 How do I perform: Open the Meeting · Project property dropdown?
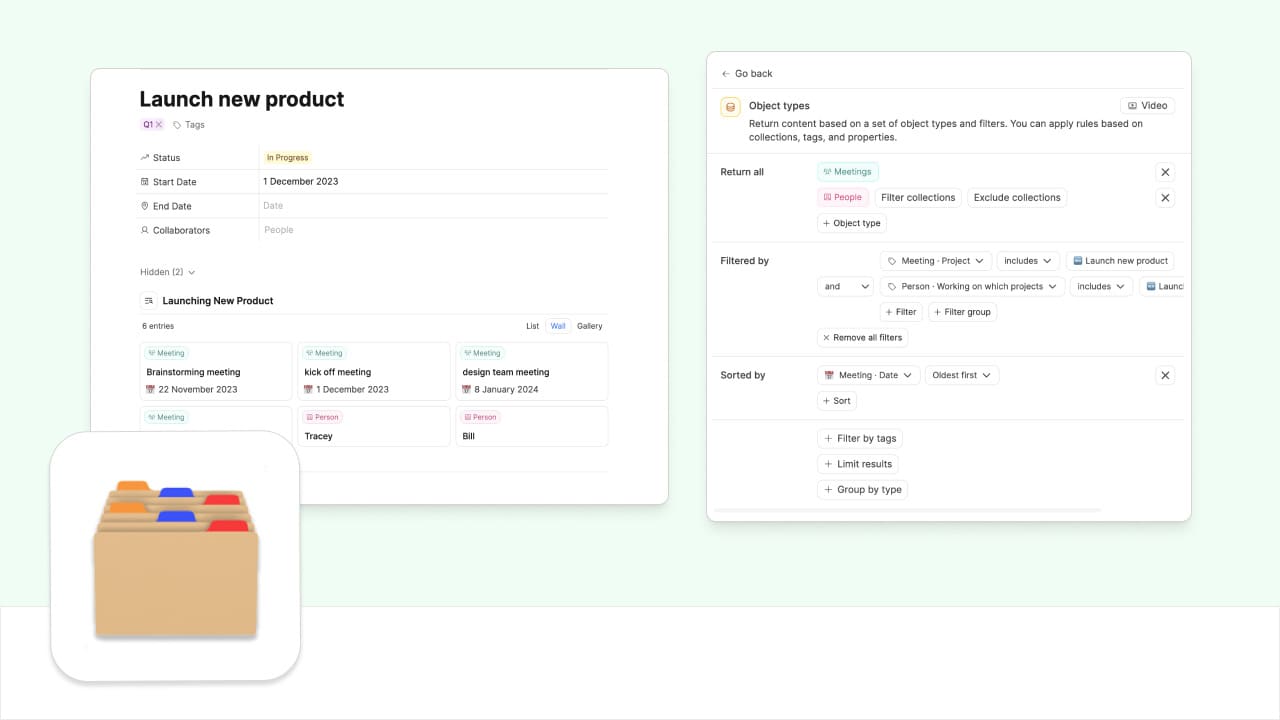pyautogui.click(x=936, y=261)
